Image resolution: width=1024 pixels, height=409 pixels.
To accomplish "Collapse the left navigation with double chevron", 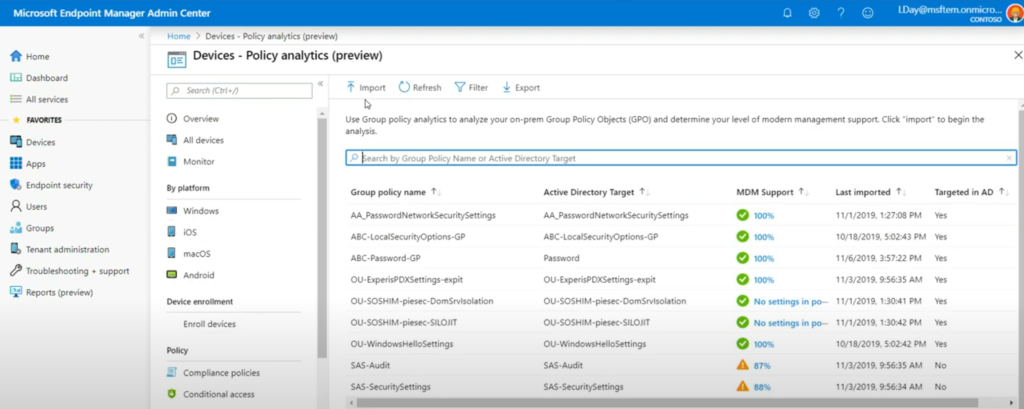I will [x=142, y=36].
